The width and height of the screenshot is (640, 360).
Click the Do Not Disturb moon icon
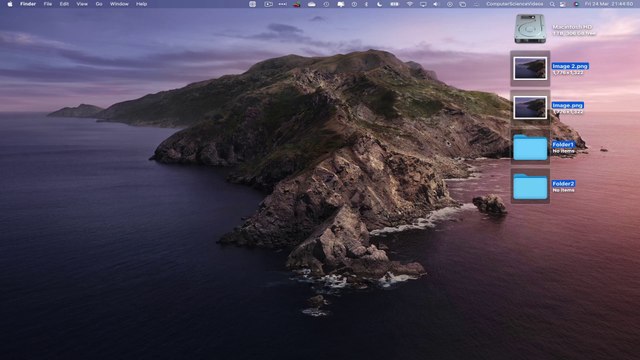380,4
